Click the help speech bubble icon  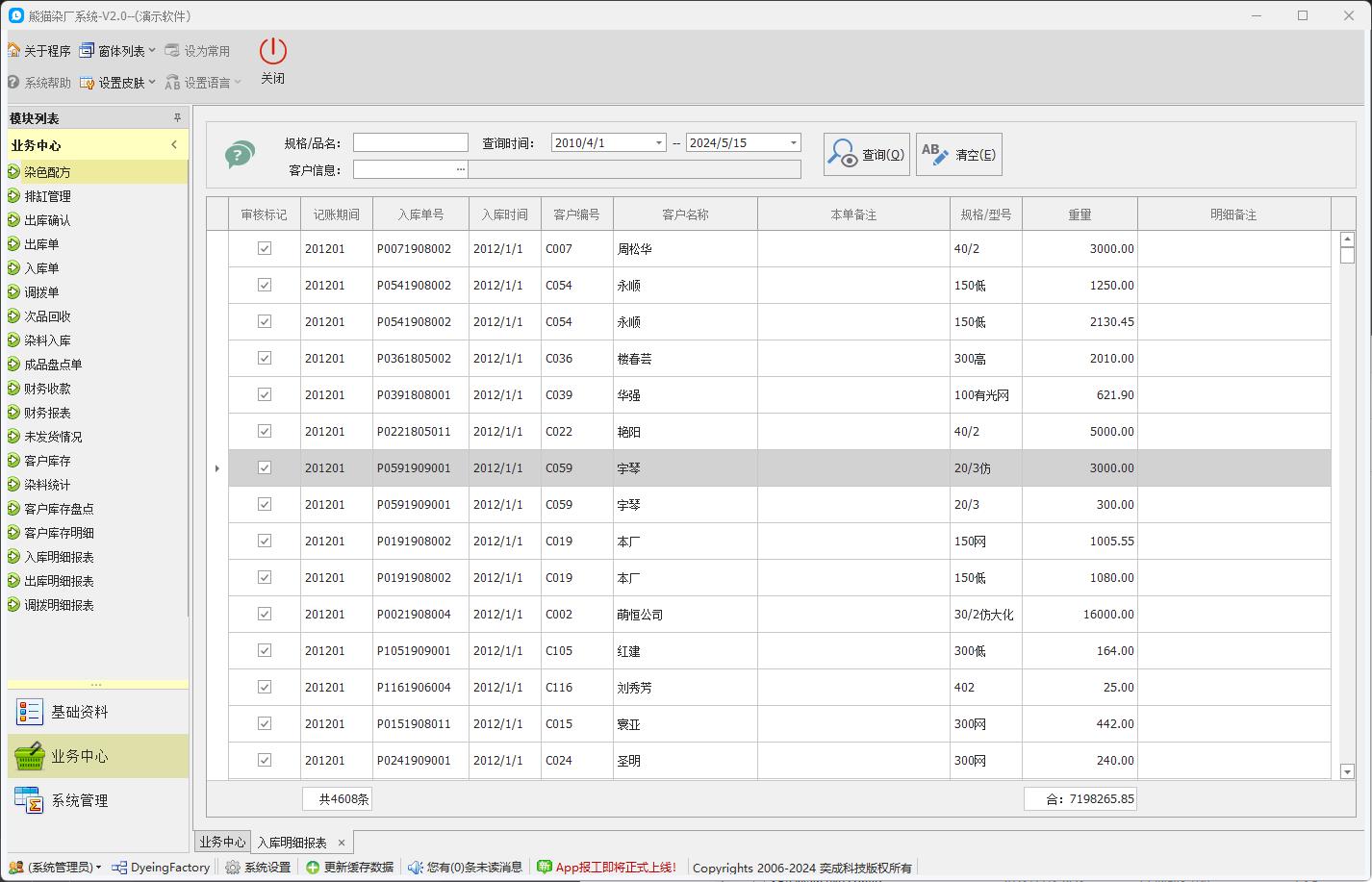tap(240, 155)
